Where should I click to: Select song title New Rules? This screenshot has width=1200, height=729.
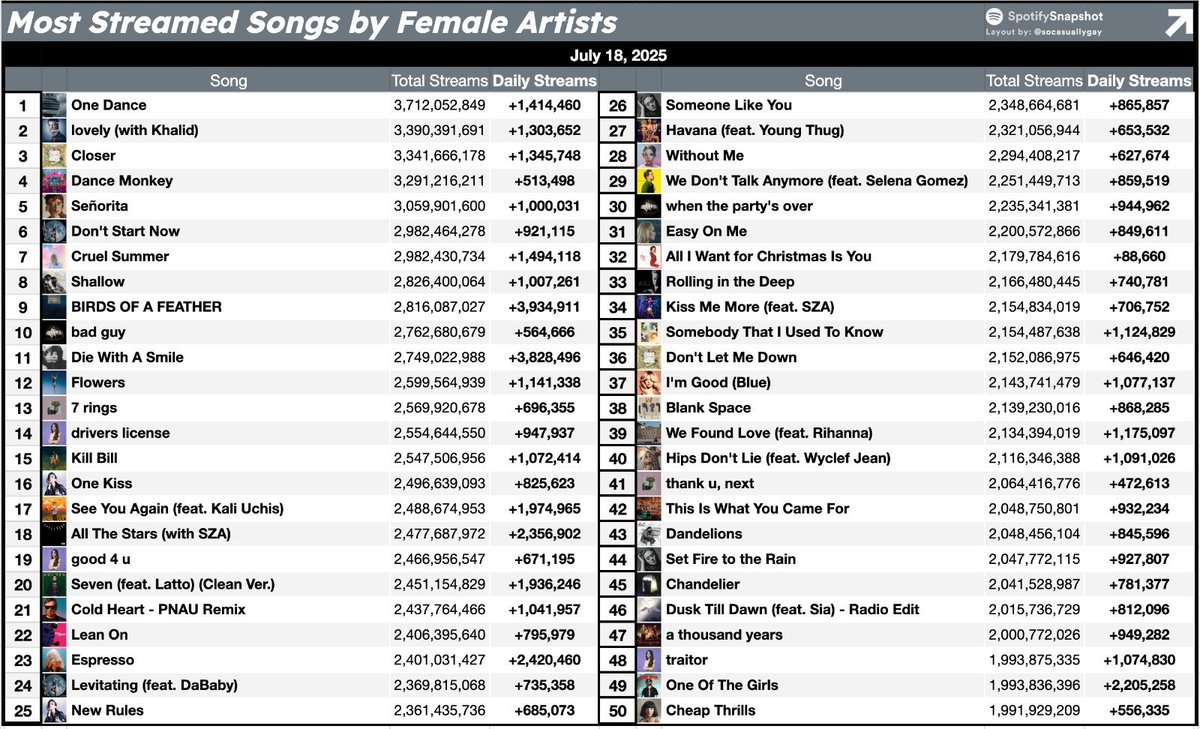(107, 710)
